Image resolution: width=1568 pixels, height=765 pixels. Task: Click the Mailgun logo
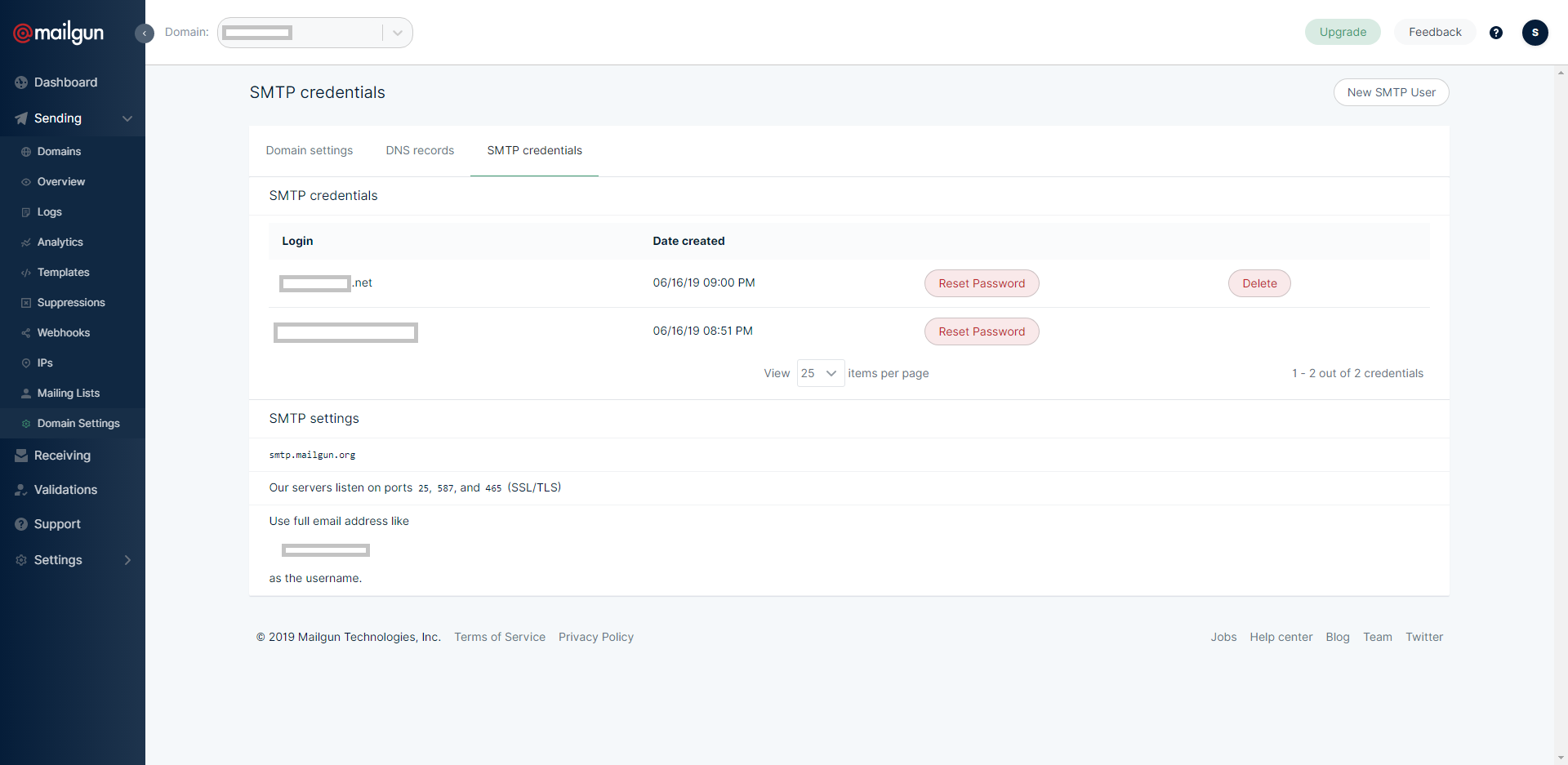point(59,33)
